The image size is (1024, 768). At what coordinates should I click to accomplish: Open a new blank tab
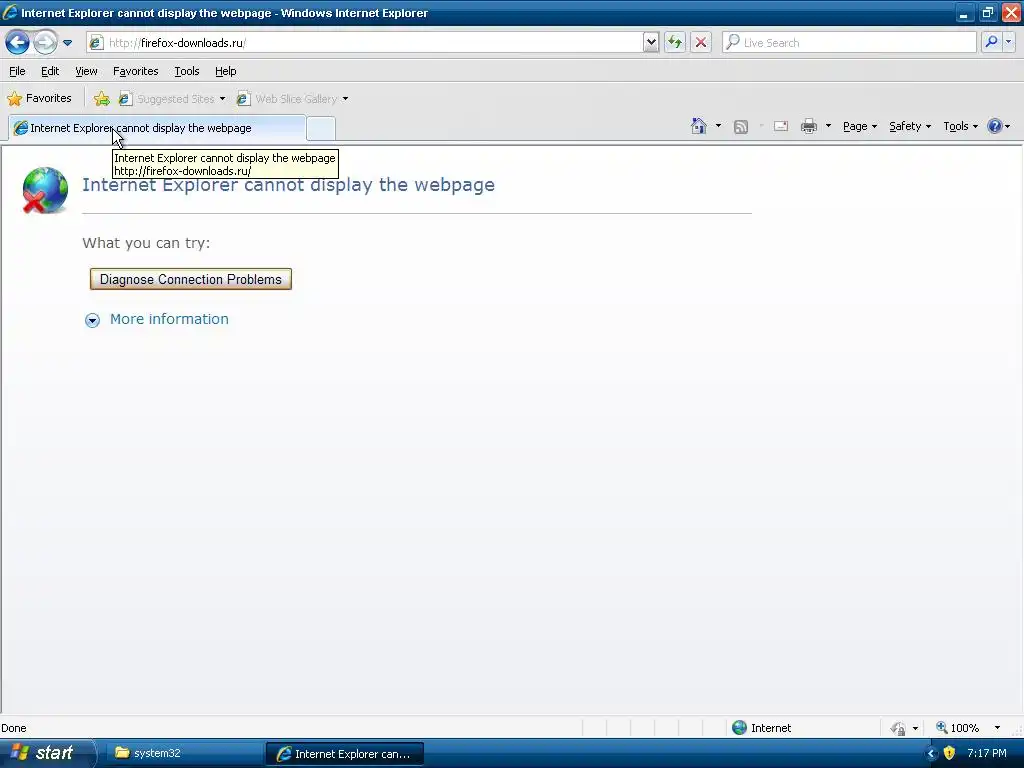[x=321, y=129]
